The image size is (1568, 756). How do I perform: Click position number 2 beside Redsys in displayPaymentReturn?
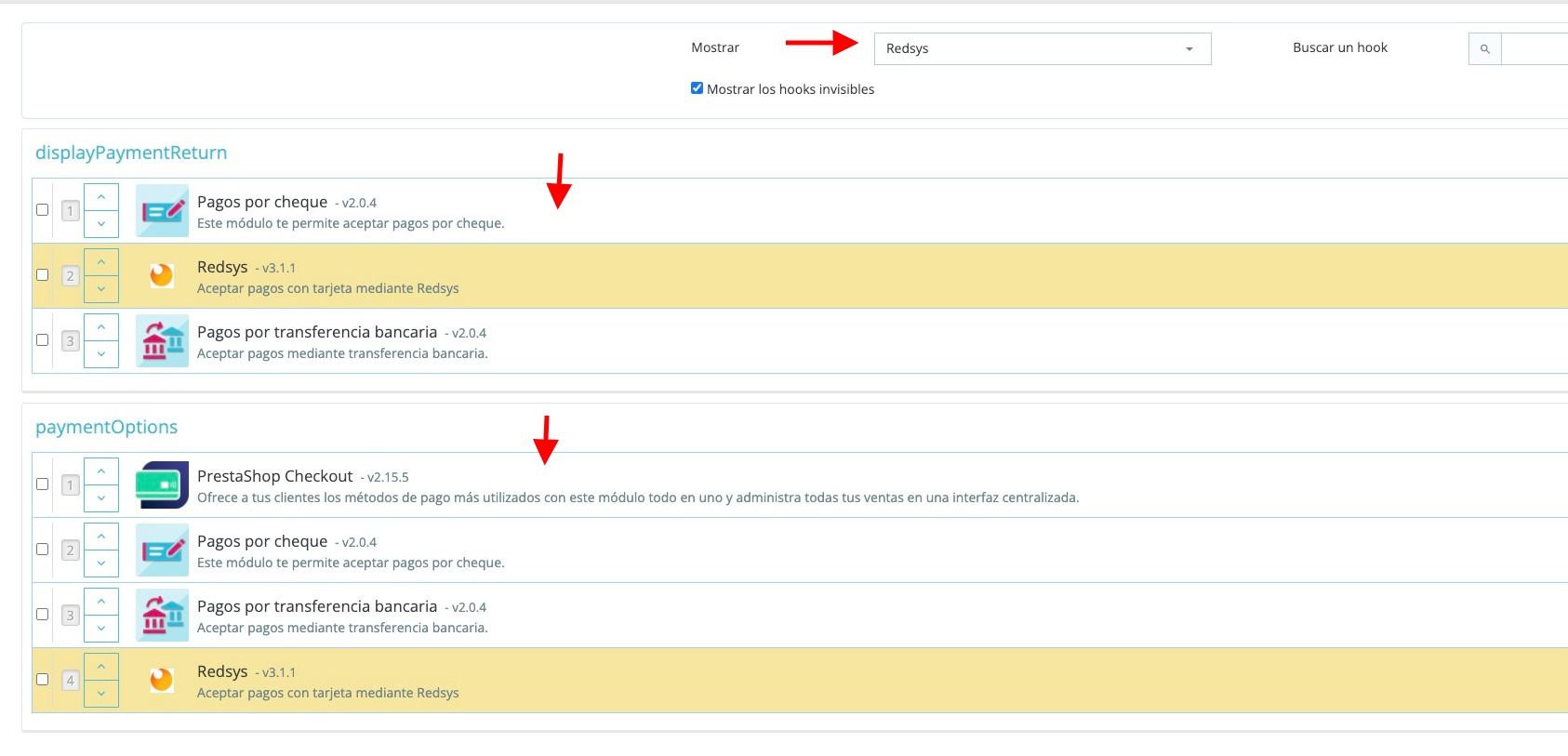pyautogui.click(x=70, y=276)
